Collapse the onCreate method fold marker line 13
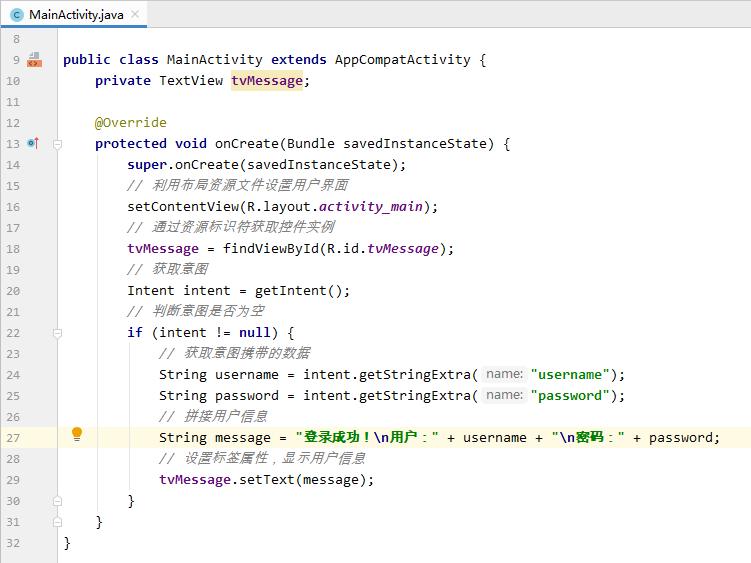This screenshot has width=751, height=563. [57, 144]
